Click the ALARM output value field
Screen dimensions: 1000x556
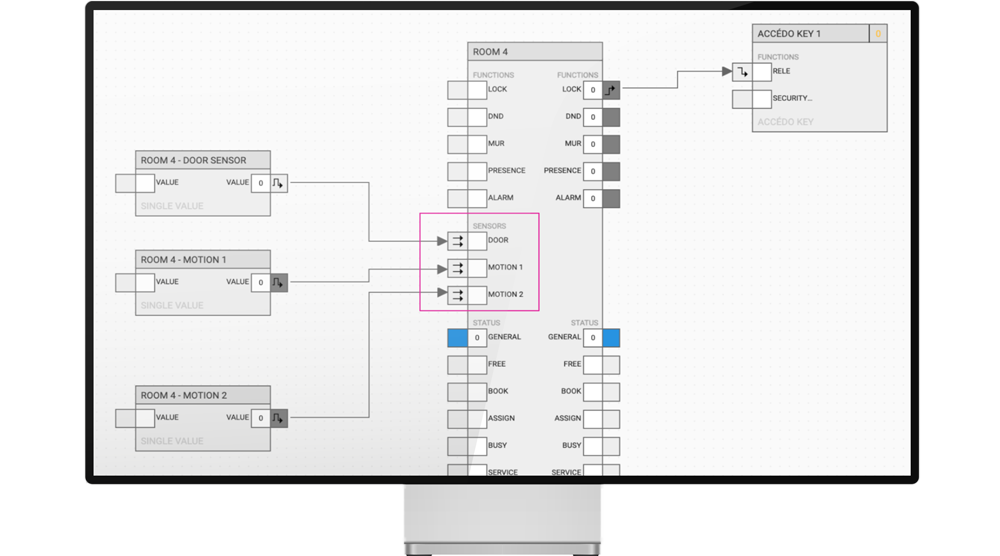pos(593,198)
